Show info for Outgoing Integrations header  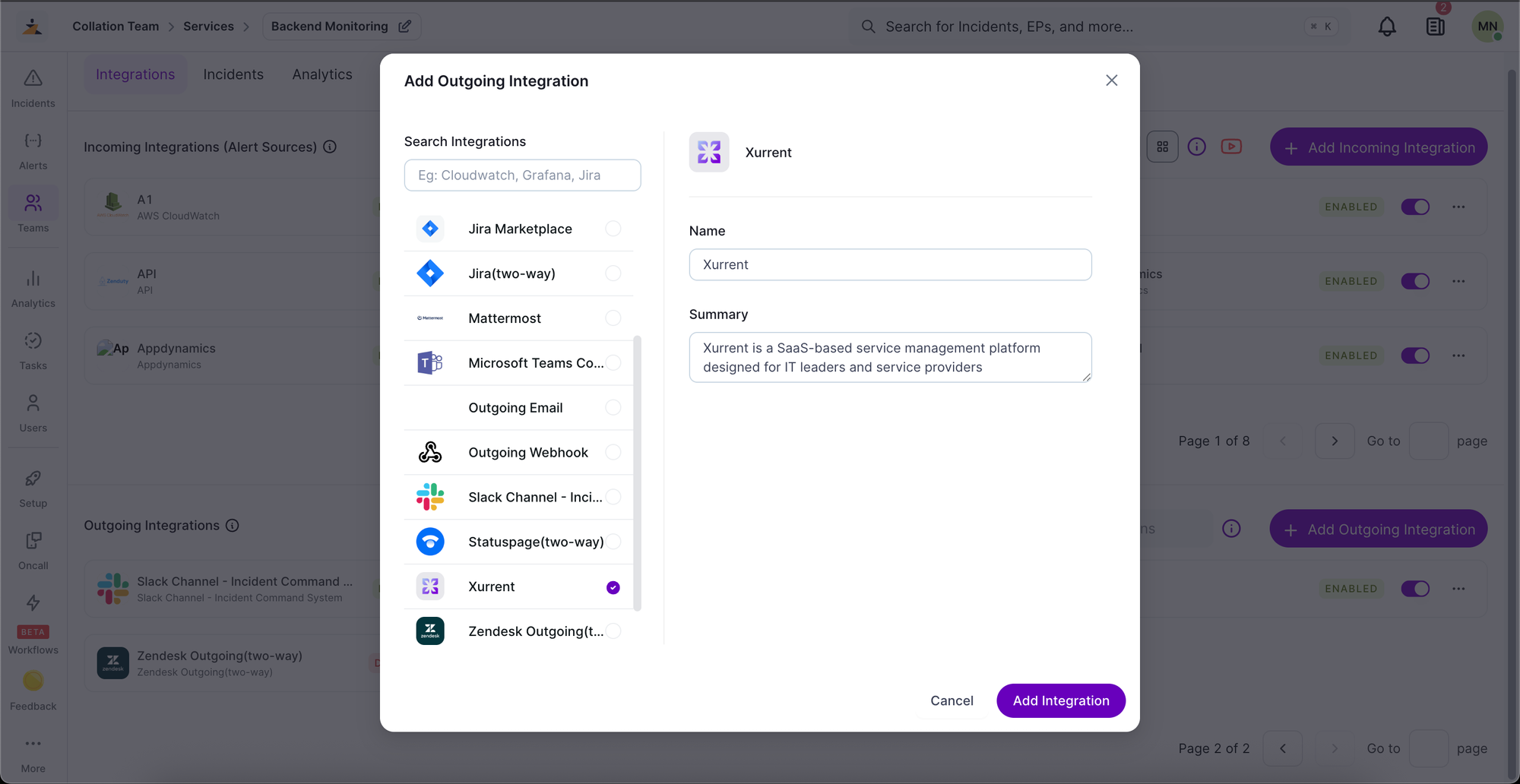(x=233, y=525)
